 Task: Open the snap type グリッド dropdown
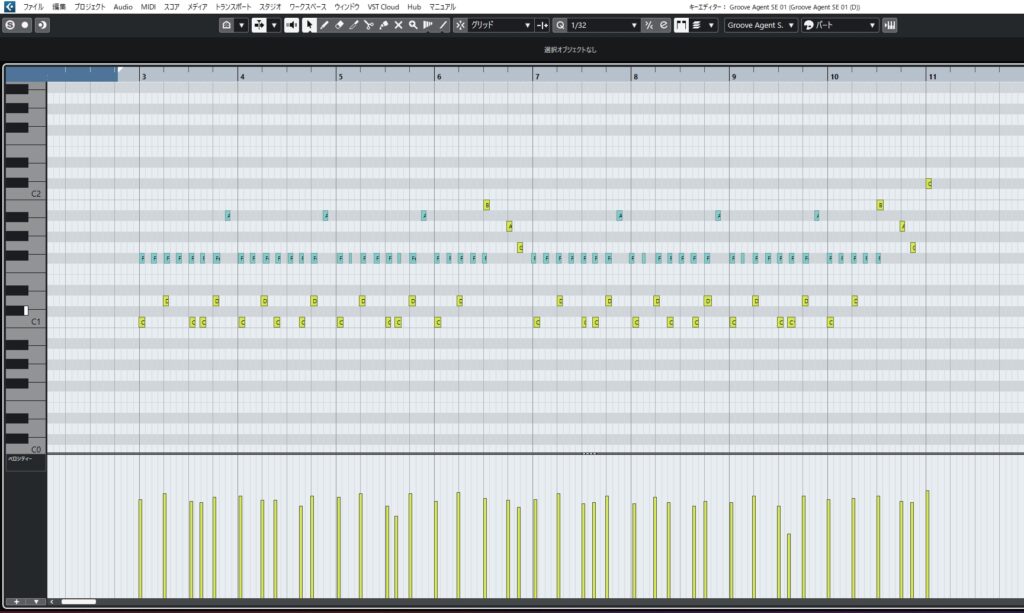tap(500, 25)
